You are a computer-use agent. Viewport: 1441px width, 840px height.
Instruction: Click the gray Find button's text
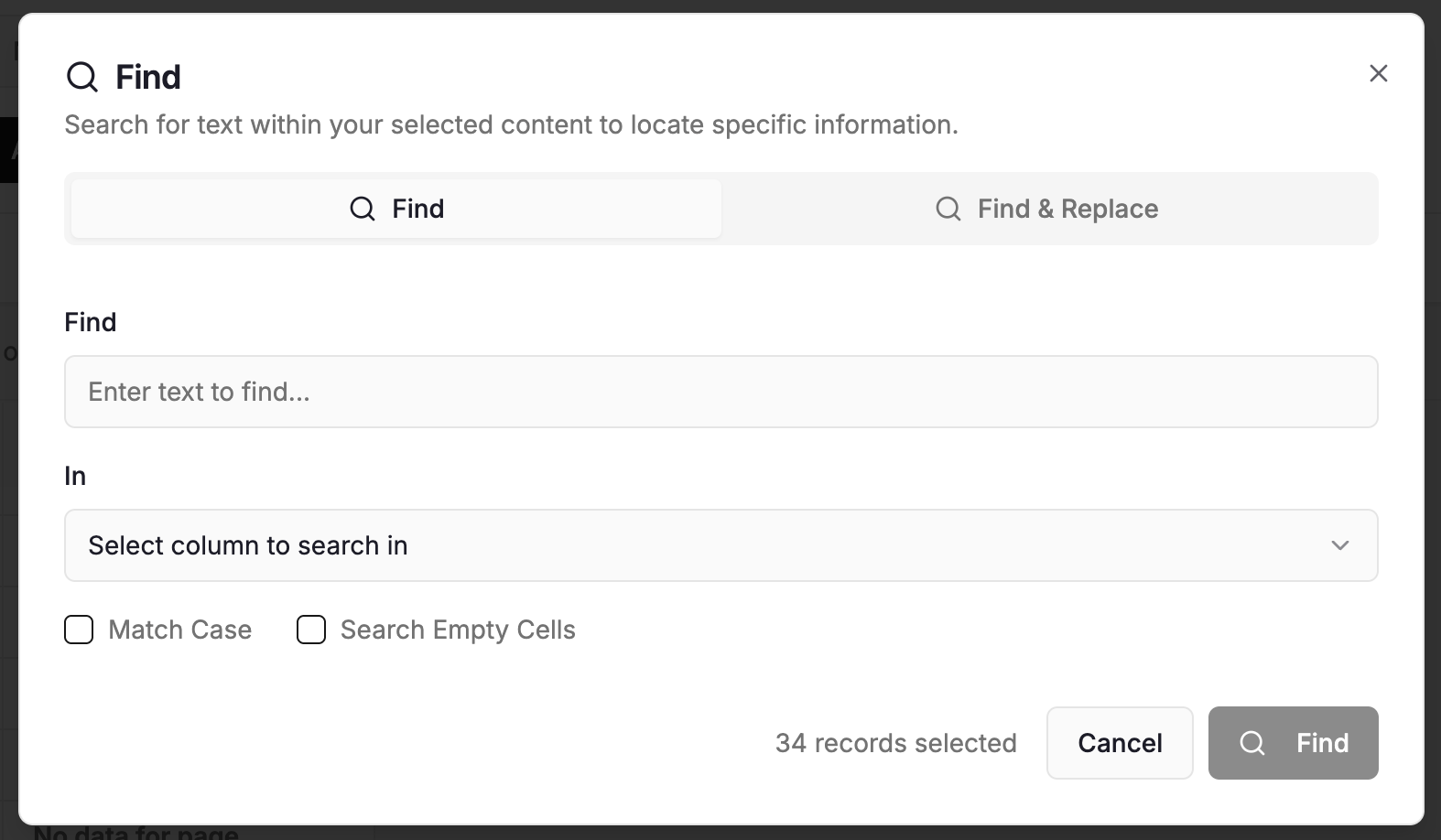pyautogui.click(x=1322, y=743)
